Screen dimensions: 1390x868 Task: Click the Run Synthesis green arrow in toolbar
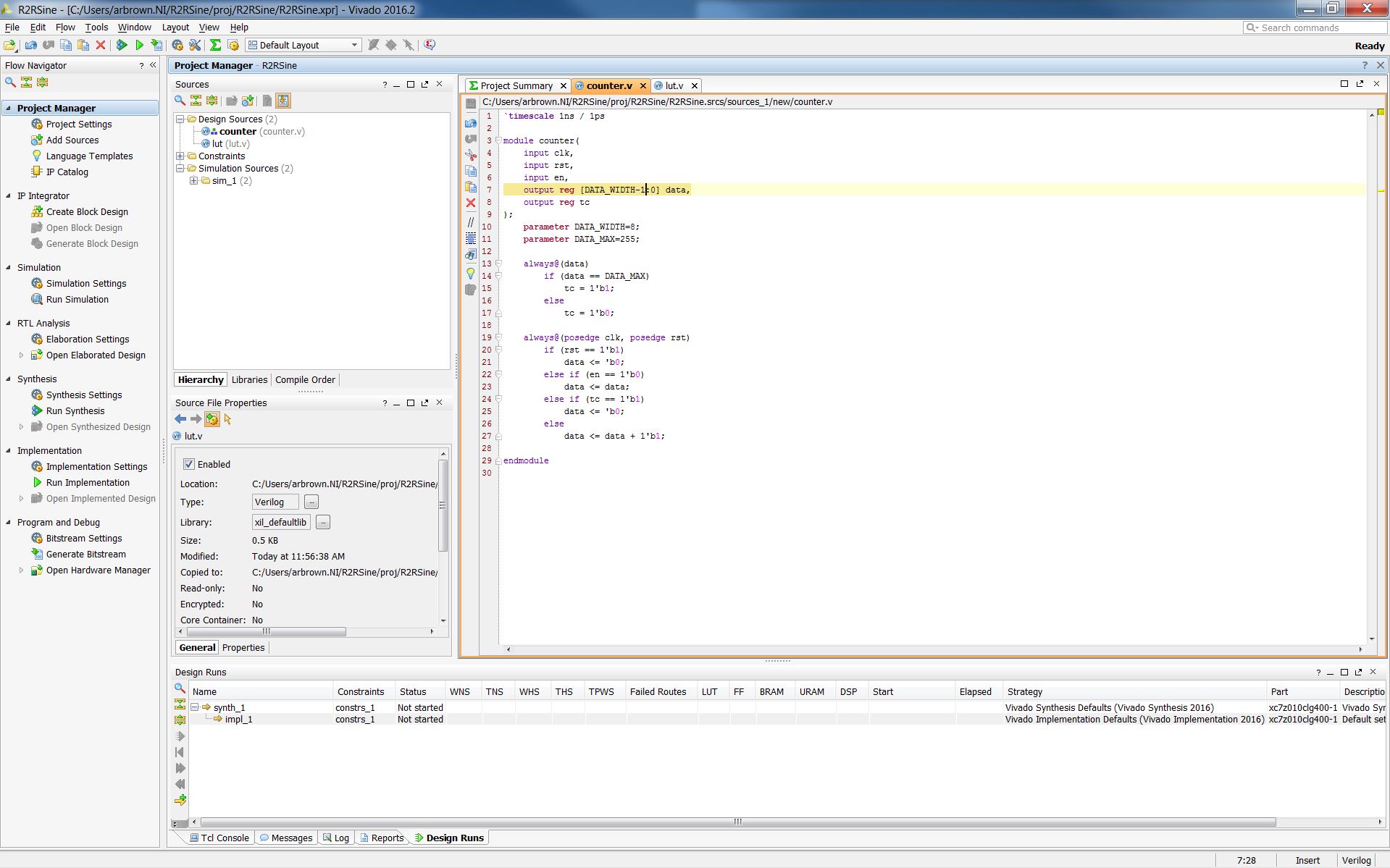pyautogui.click(x=122, y=45)
